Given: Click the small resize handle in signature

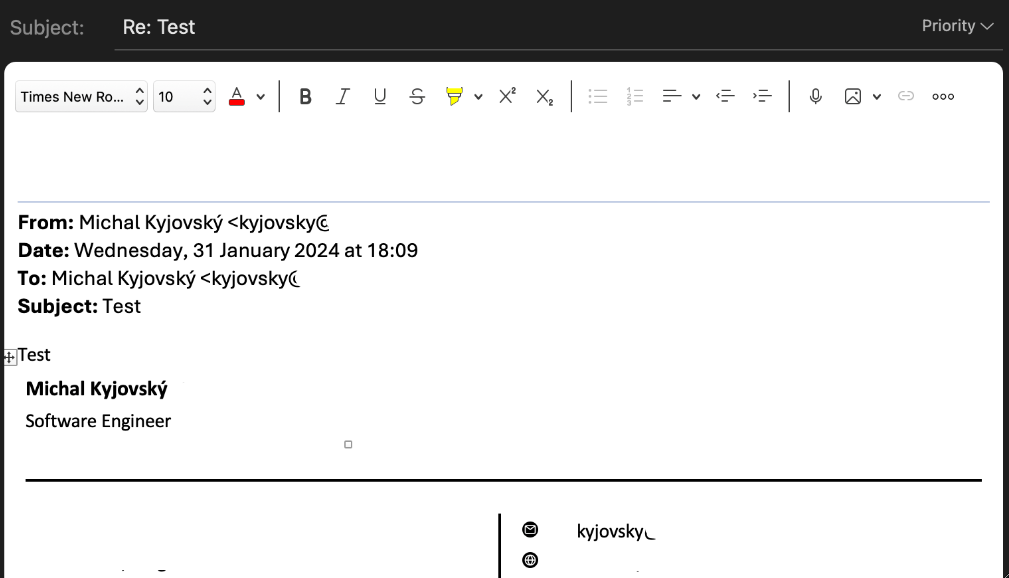Looking at the screenshot, I should pos(348,444).
